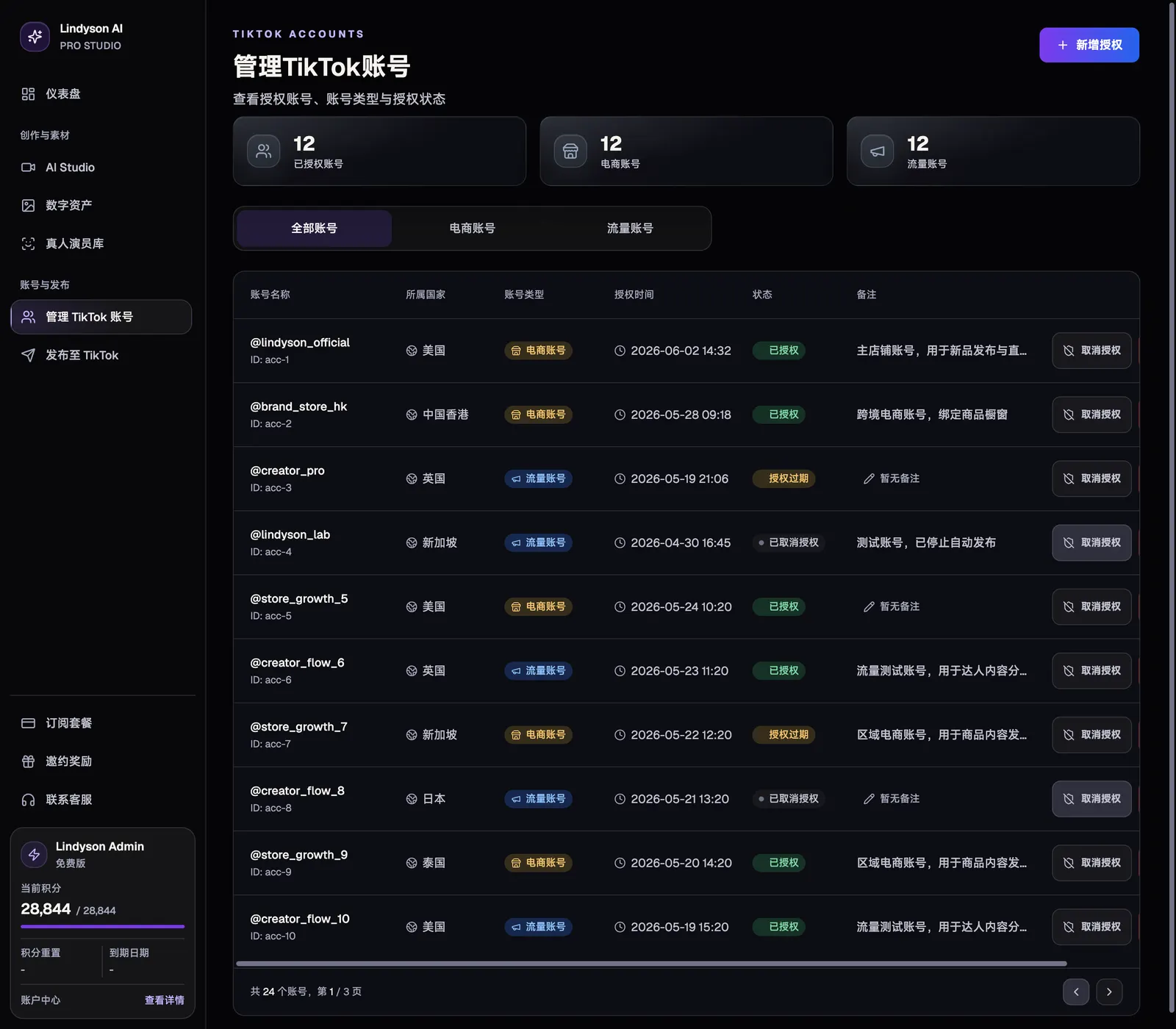
Task: Click 取消授权 for @store_growth_7
Action: 1091,734
